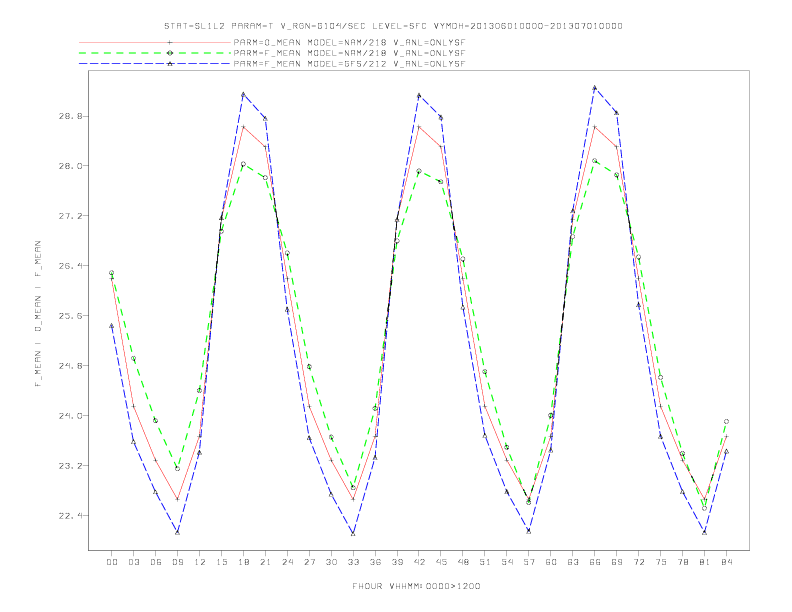792x612 pixels.
Task: Click x-axis forecast hour label 69
Action: click(x=617, y=562)
